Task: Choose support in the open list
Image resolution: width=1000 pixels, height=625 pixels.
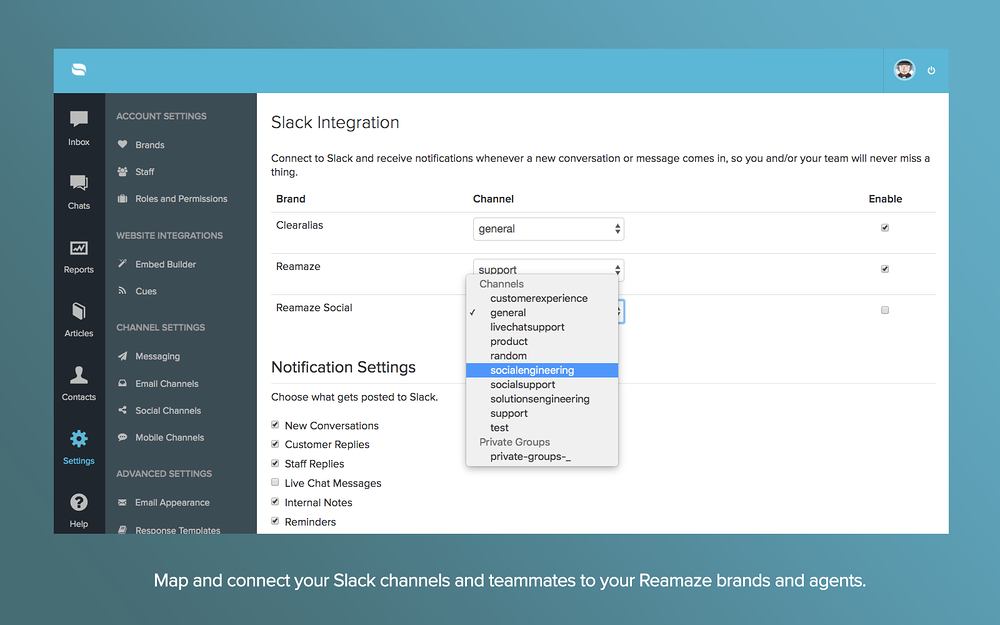Action: (542, 413)
